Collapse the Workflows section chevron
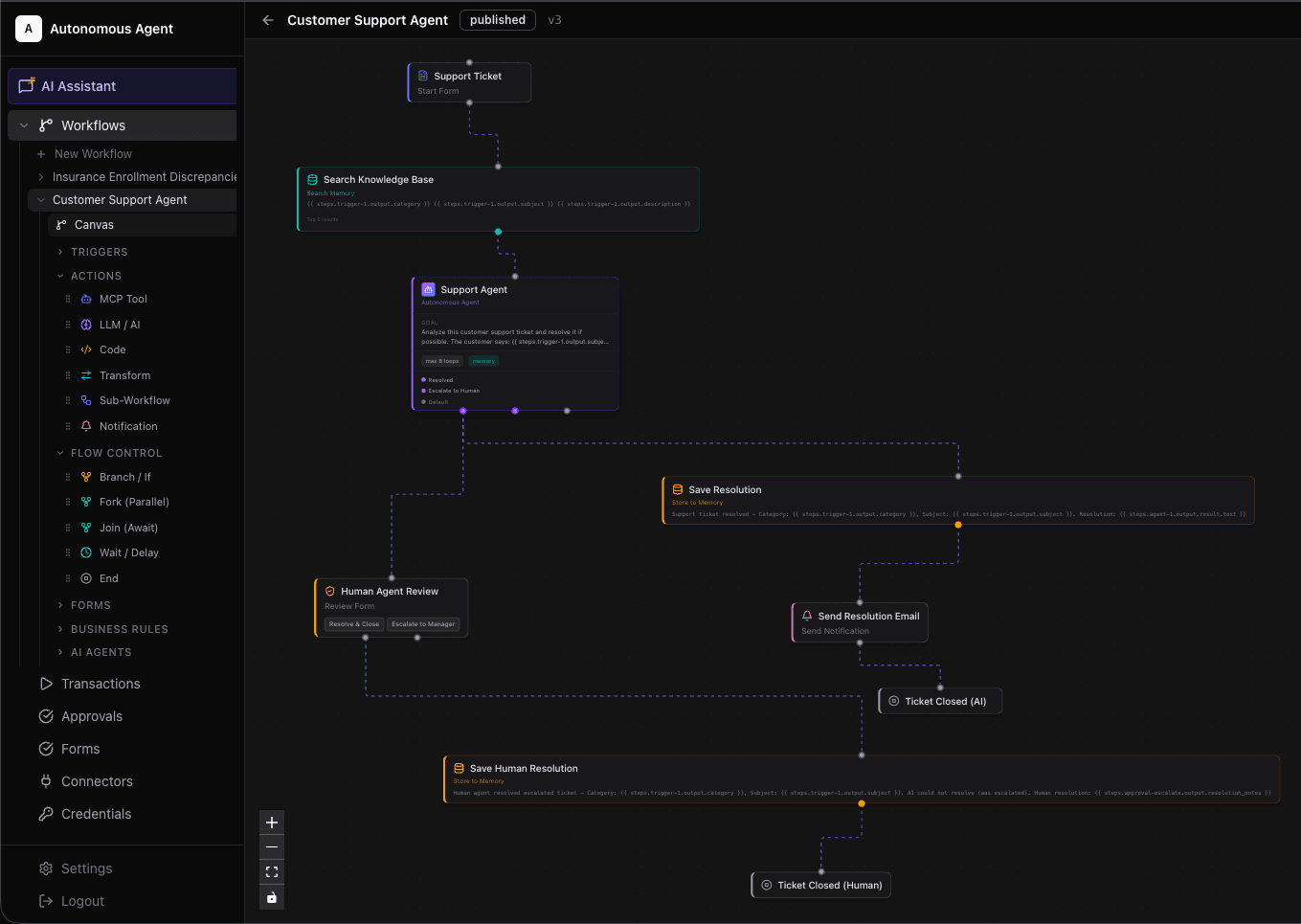 point(24,125)
